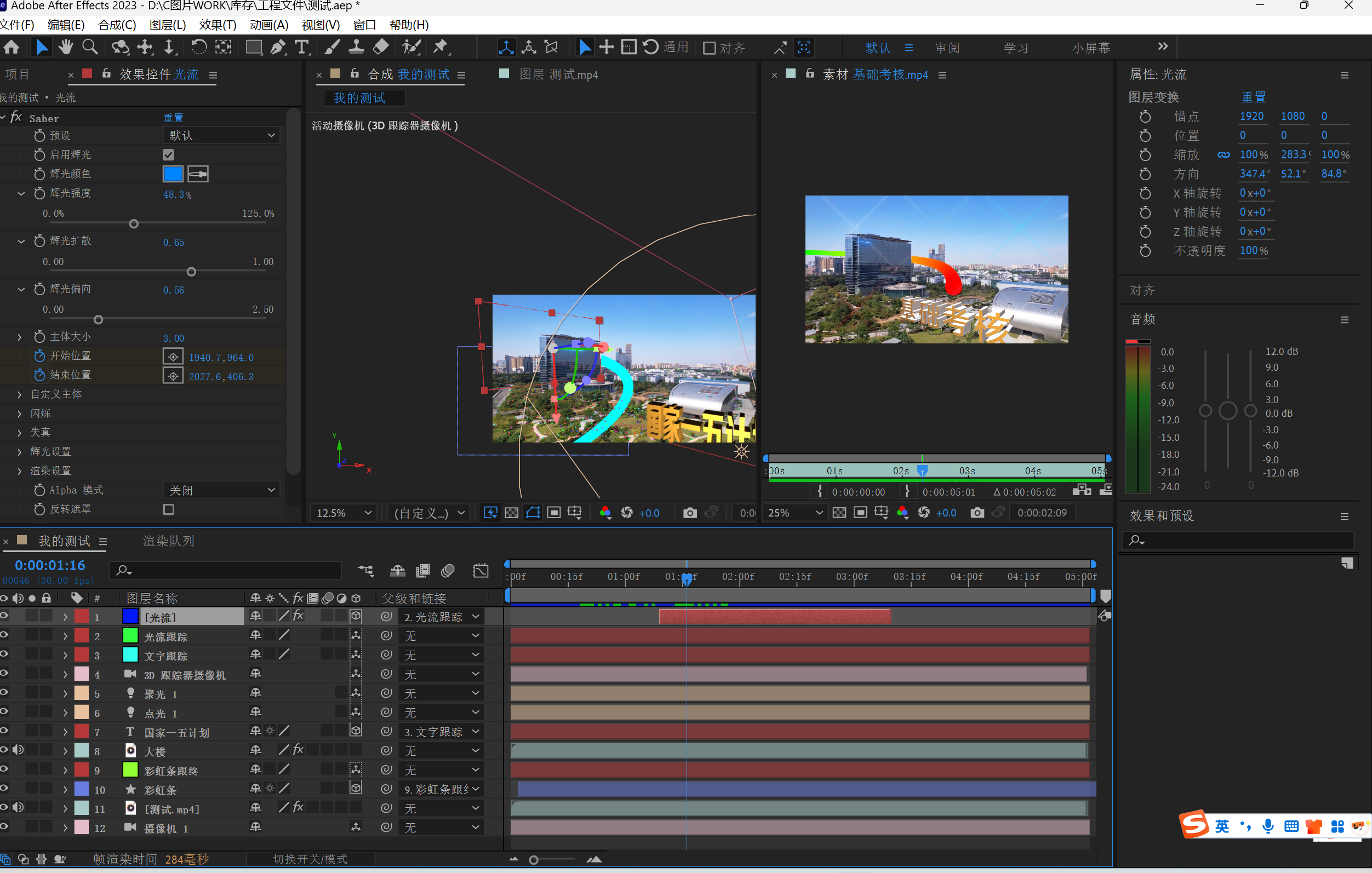Select the Hand tool
This screenshot has width=1372, height=873.
pos(66,47)
